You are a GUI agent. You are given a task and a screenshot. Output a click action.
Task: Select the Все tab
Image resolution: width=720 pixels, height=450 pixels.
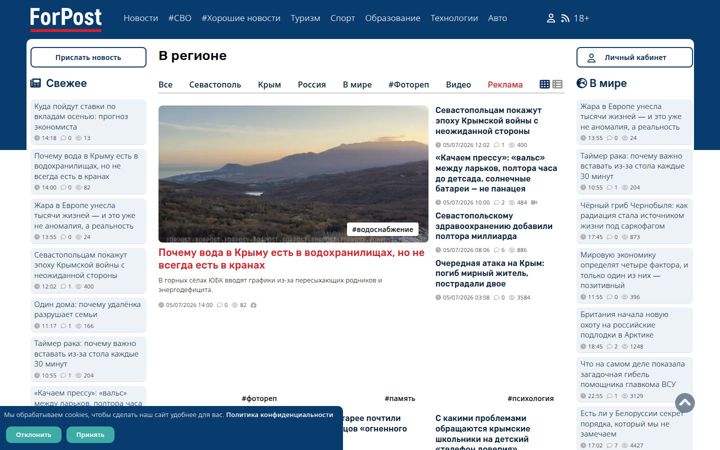click(165, 84)
